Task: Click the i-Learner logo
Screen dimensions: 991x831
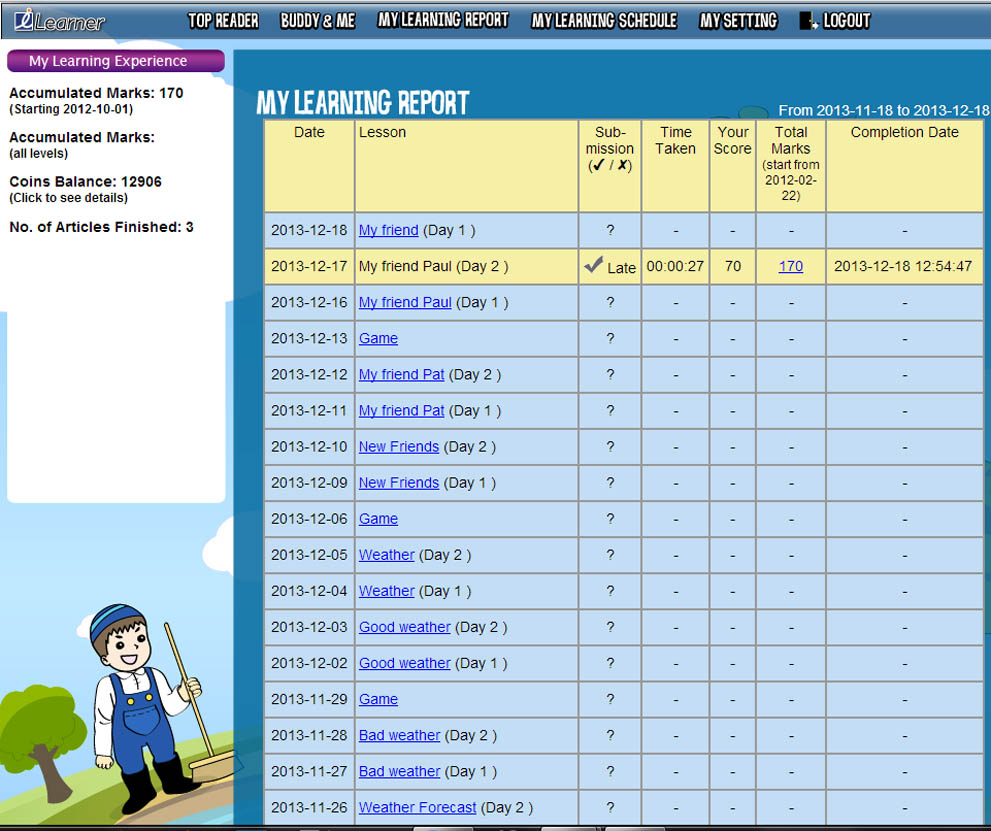Action: (58, 21)
